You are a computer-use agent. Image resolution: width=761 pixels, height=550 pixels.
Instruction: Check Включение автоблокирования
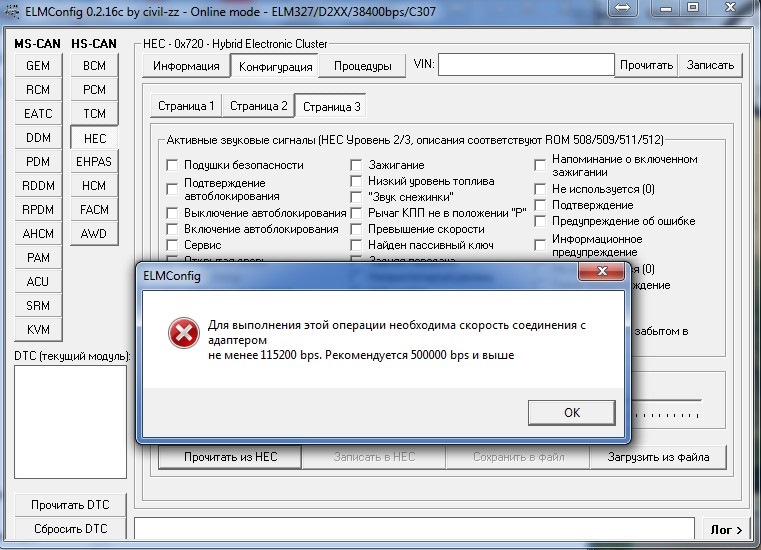coord(172,229)
